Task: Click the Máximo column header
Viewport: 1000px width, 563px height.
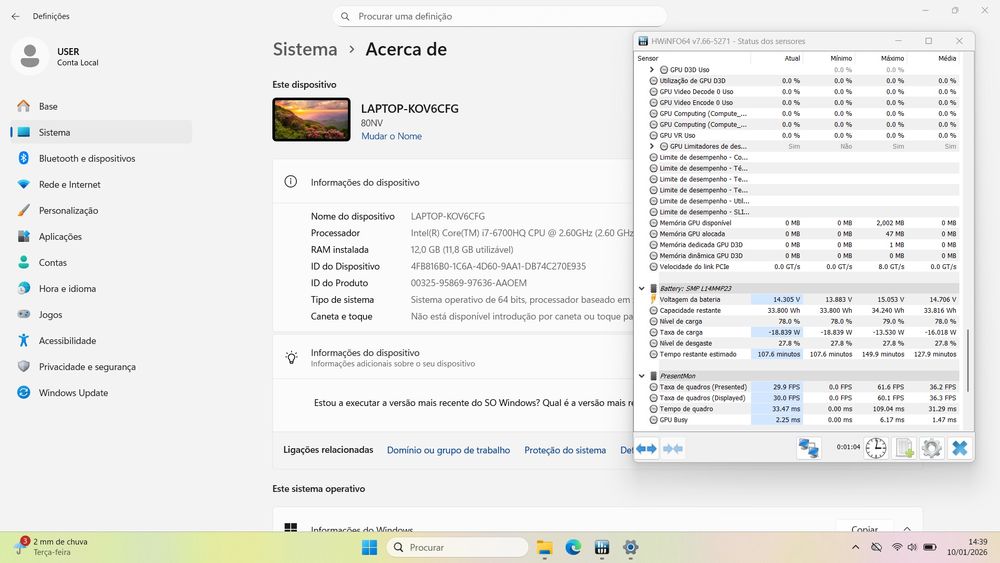Action: pos(881,58)
